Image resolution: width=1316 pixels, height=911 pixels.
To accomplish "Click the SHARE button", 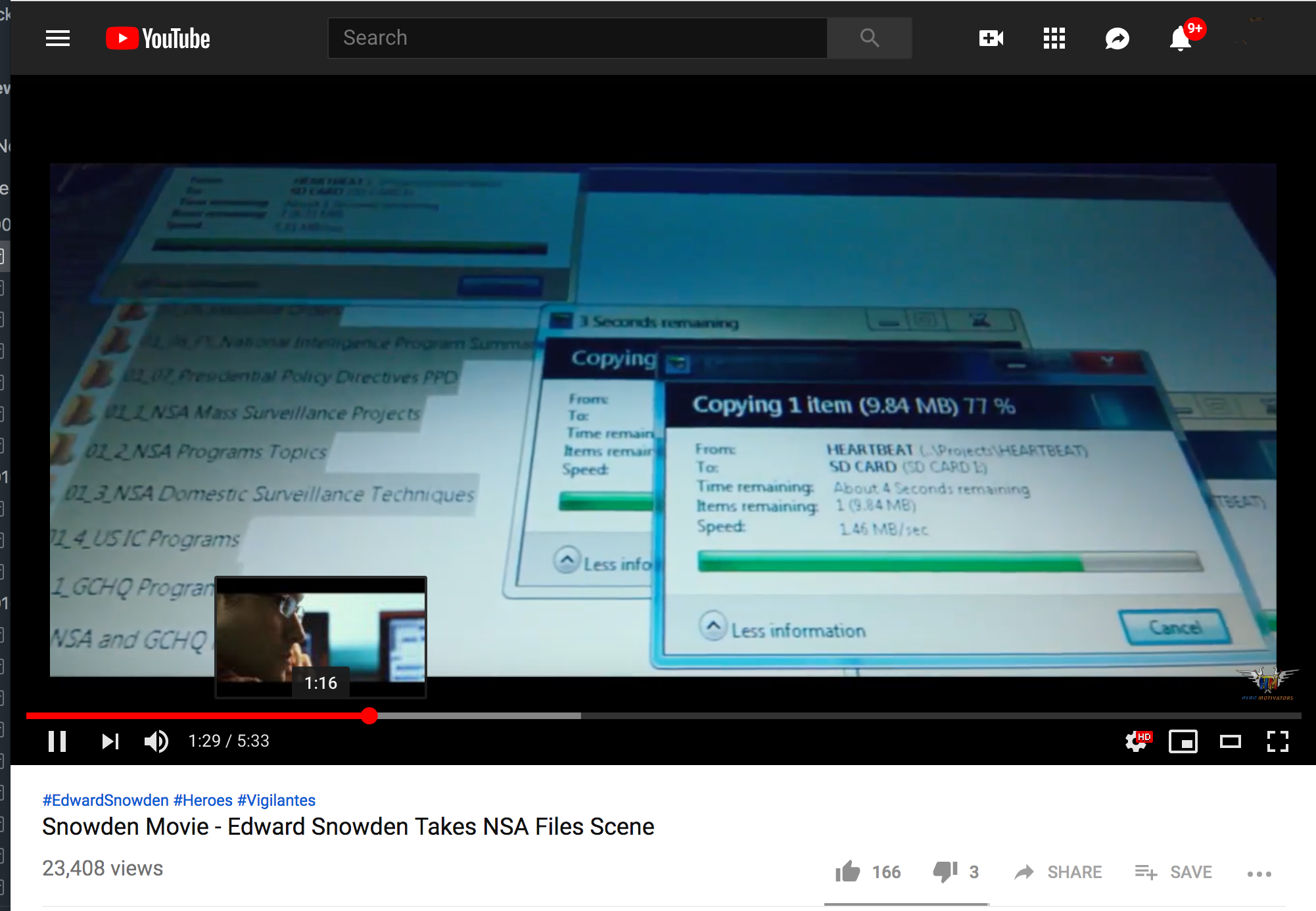I will click(x=1058, y=872).
